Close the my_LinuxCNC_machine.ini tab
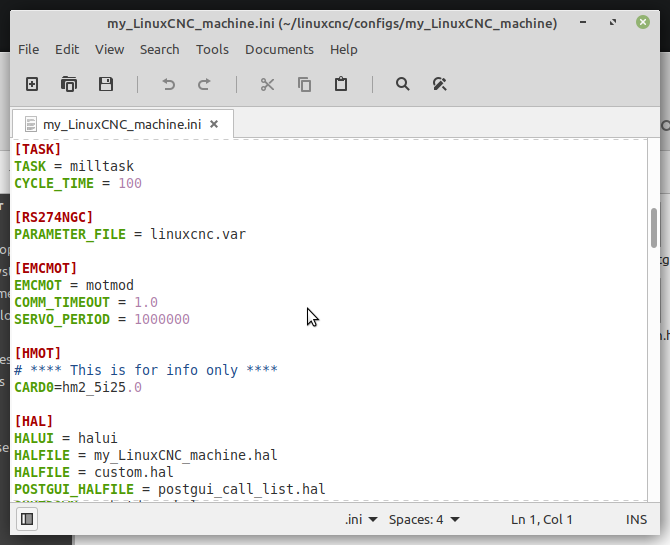670x545 pixels. point(214,124)
